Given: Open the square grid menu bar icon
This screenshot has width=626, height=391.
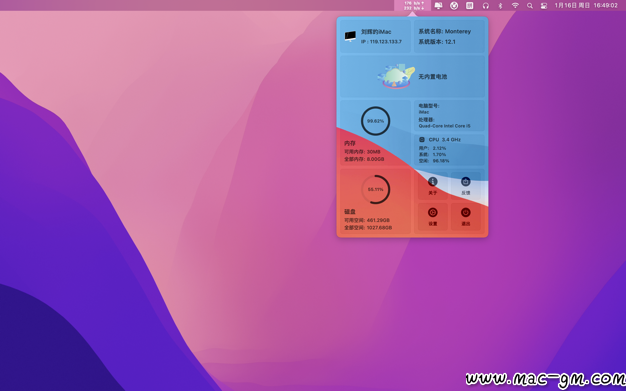Looking at the screenshot, I should [470, 6].
